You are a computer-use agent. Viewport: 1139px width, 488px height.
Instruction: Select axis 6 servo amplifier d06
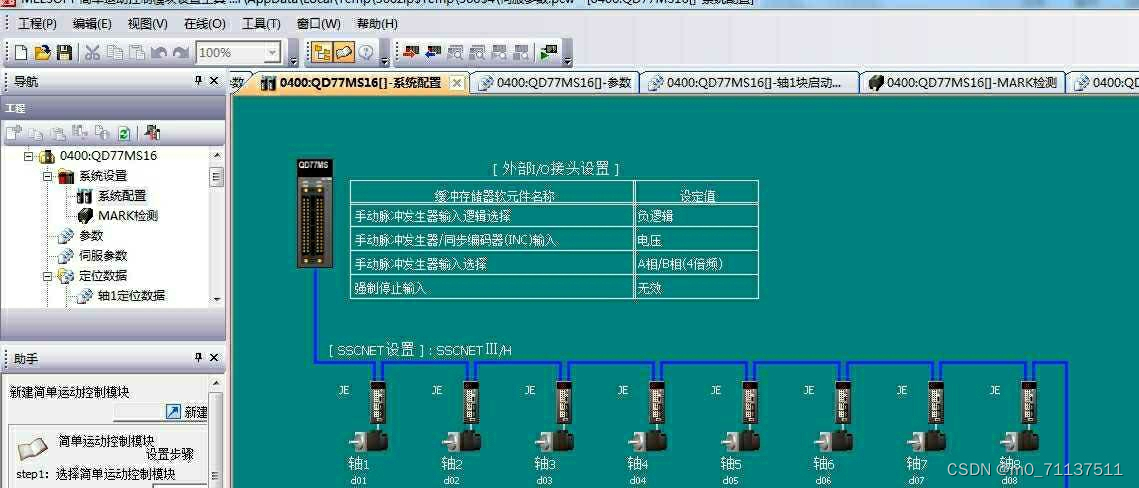842,402
